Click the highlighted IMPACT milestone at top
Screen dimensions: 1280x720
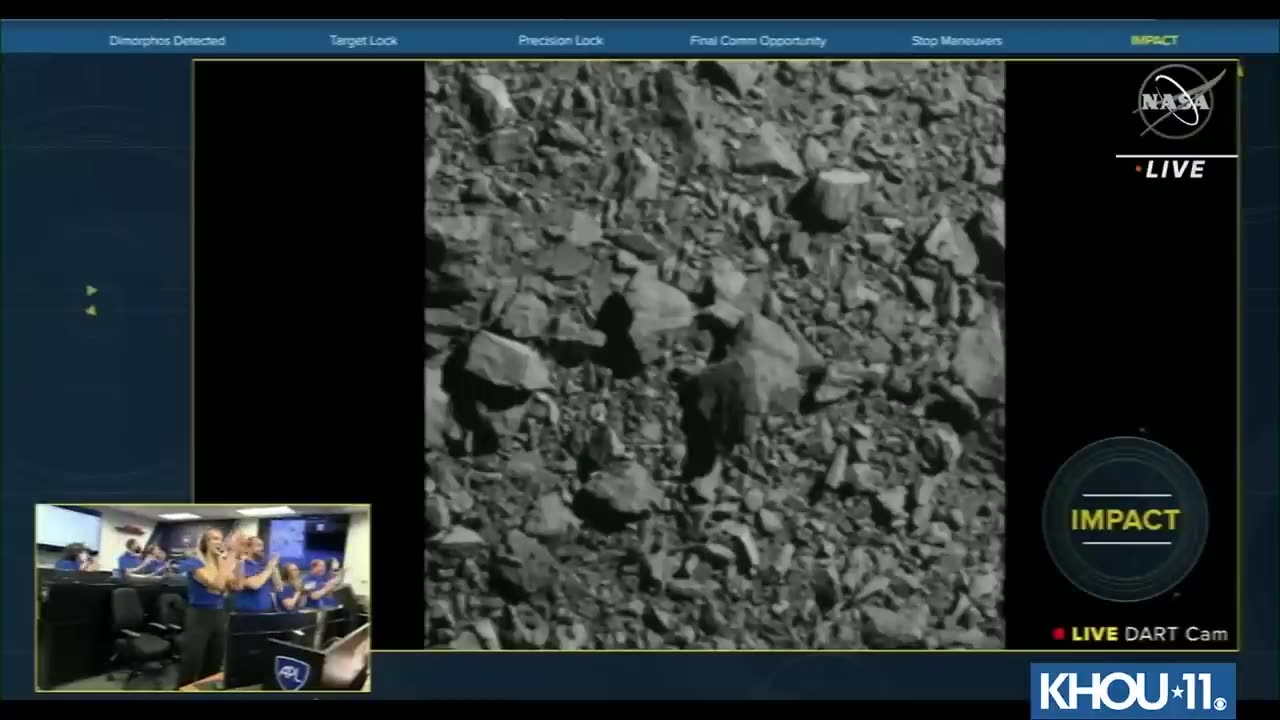tap(1154, 41)
